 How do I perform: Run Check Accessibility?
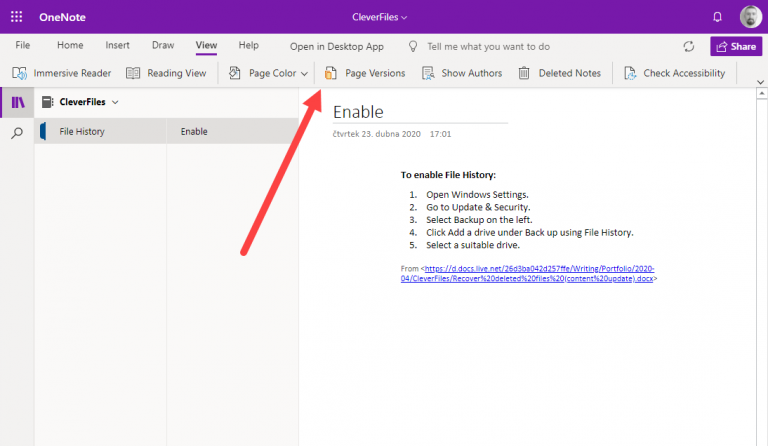(674, 73)
